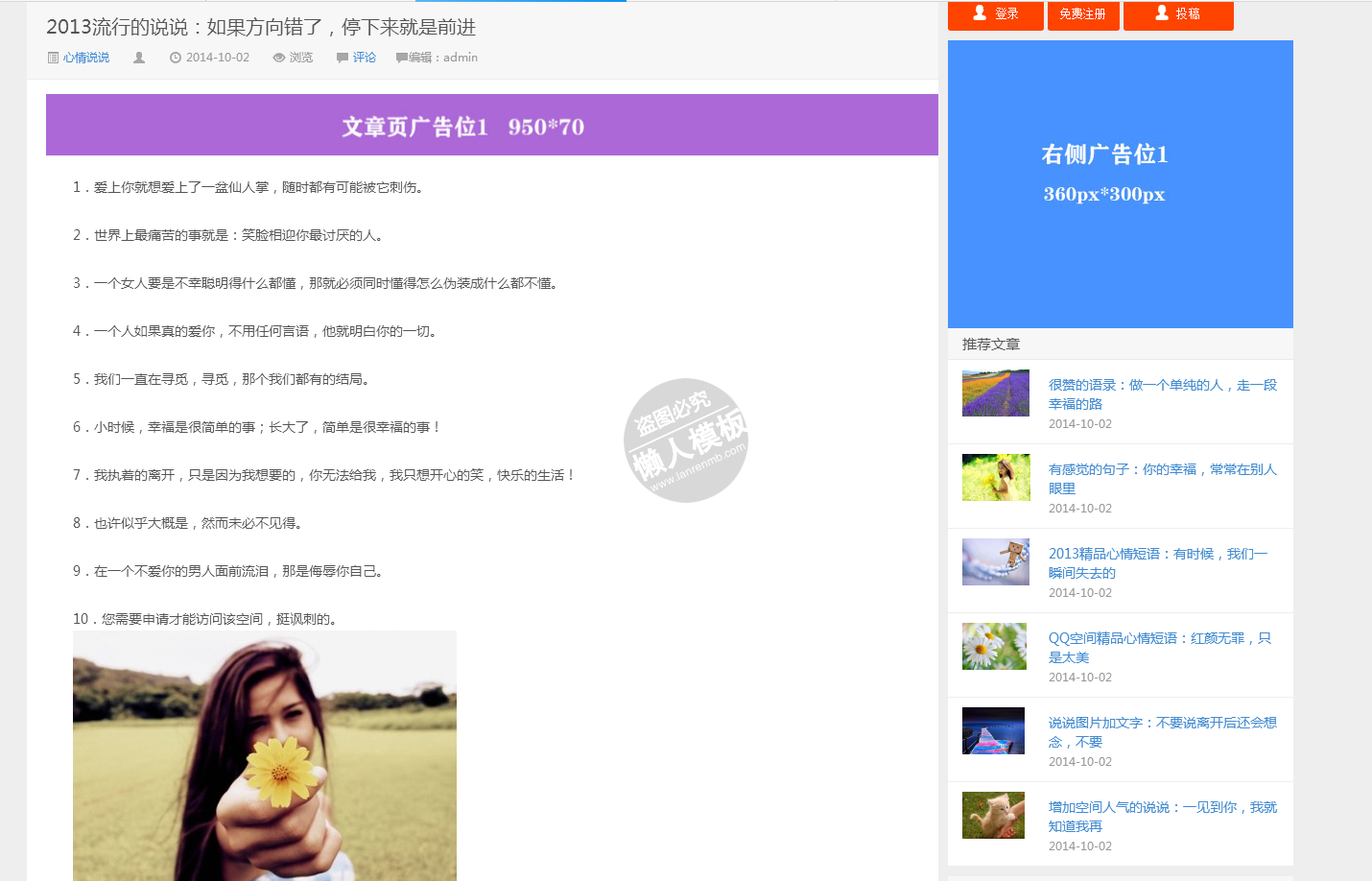
Task: Open article 说说图片加文字：不要说离开后还会想念
Action: coord(1163,732)
